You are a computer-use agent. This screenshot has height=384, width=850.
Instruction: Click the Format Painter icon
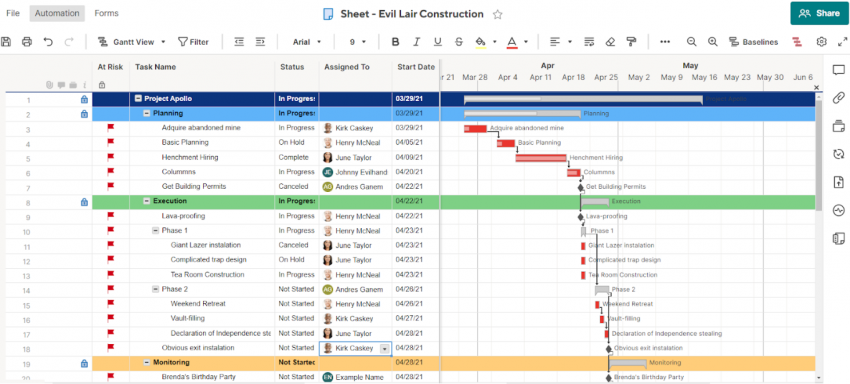pyautogui.click(x=631, y=42)
